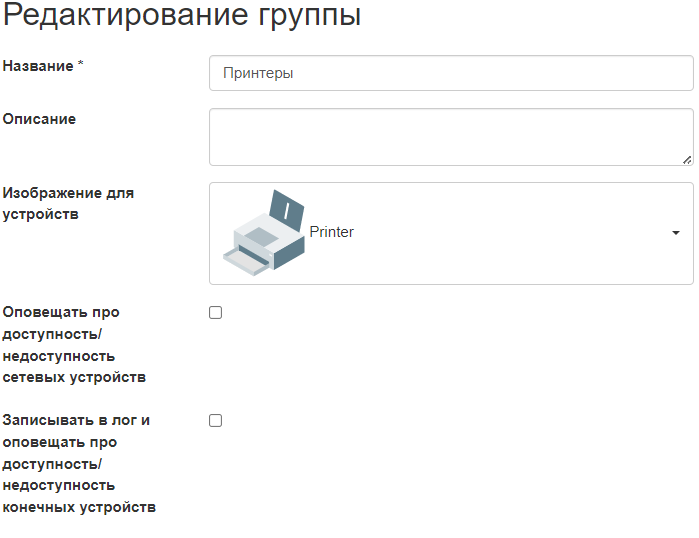Click the 'Редактирование группы' page heading
This screenshot has width=699, height=538.
(x=182, y=16)
